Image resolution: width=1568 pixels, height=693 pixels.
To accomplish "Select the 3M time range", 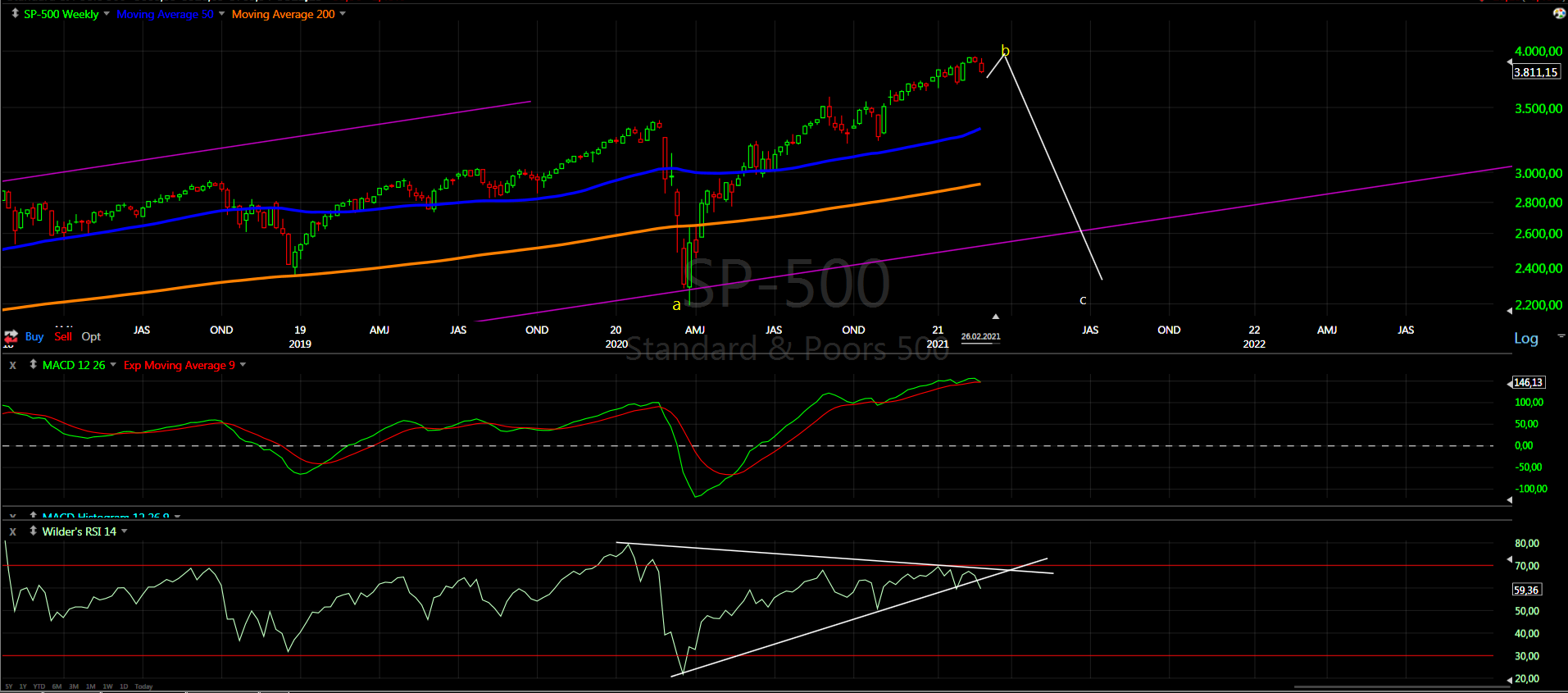I will [74, 686].
